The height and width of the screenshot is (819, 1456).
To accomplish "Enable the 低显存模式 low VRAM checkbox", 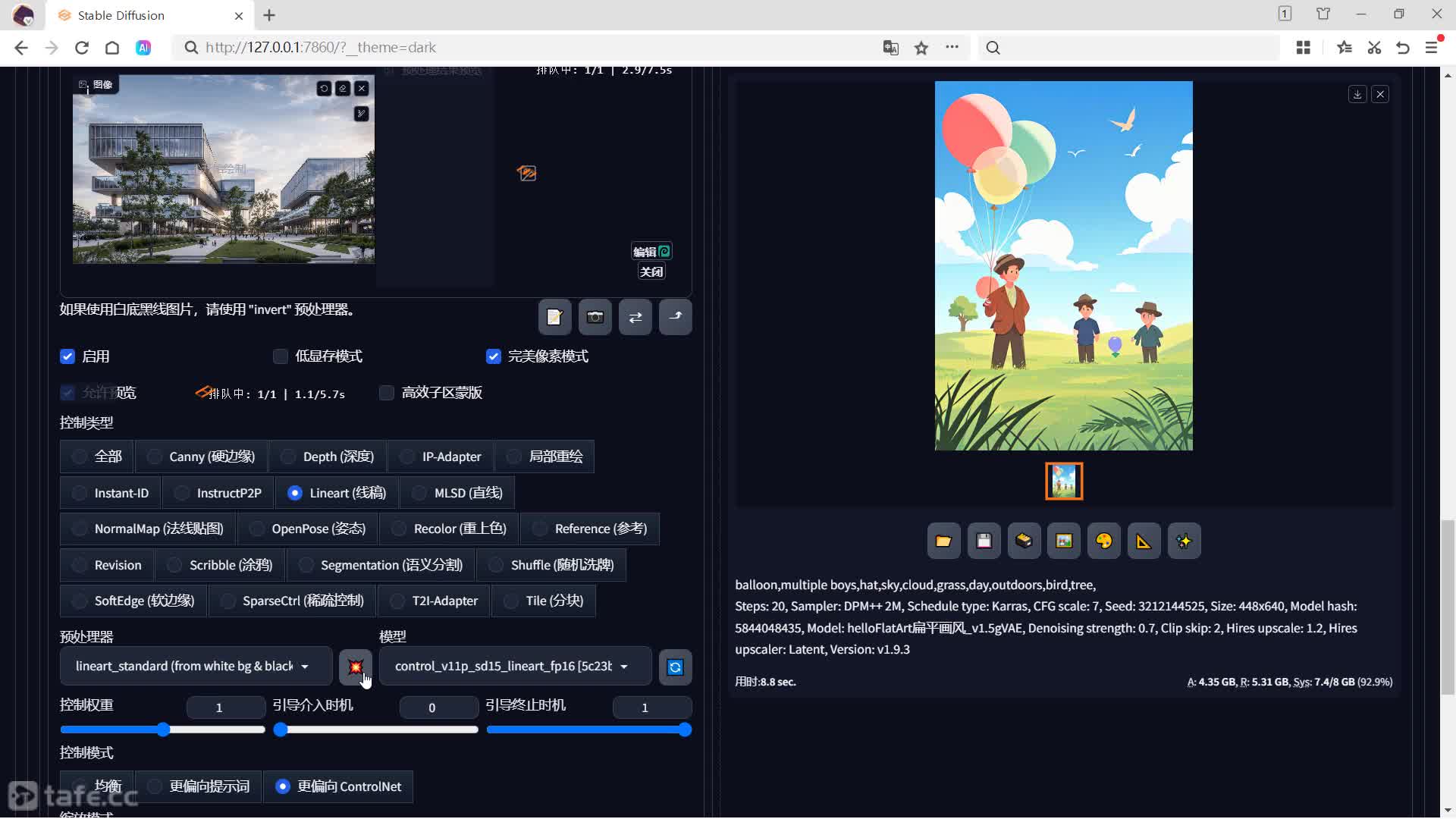I will pos(281,356).
